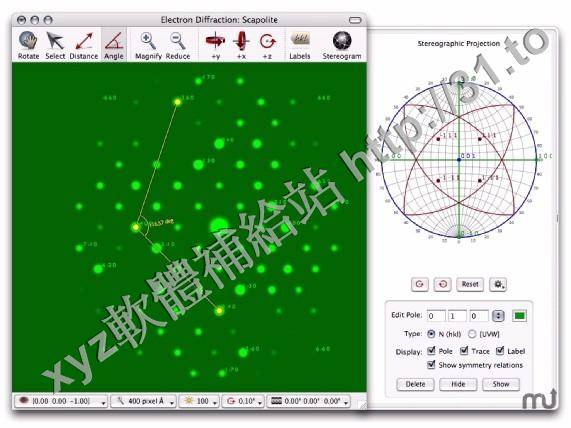
Task: Open the 0.10° rotation step dropdown
Action: tap(243, 401)
